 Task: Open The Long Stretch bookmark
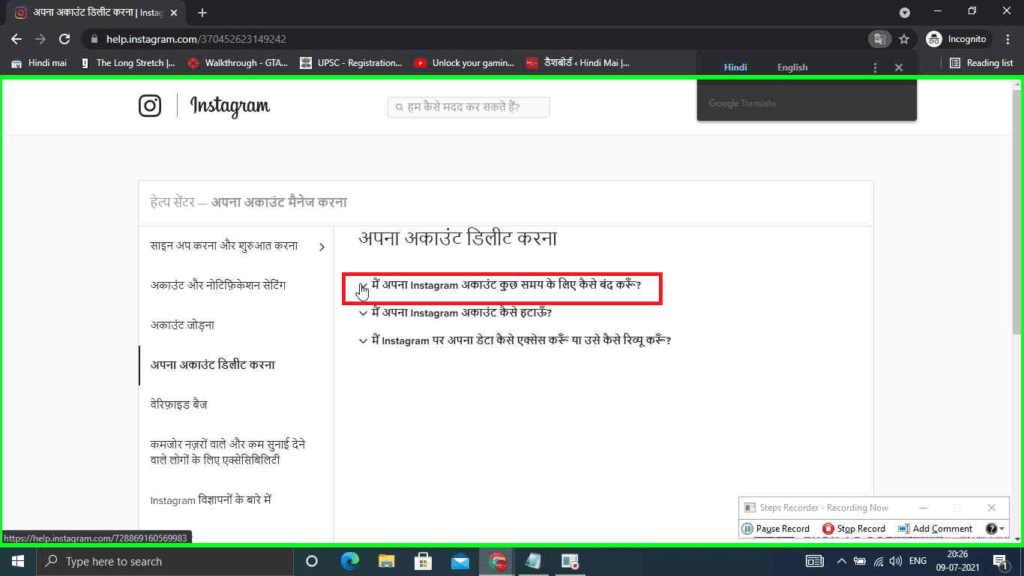tap(128, 63)
